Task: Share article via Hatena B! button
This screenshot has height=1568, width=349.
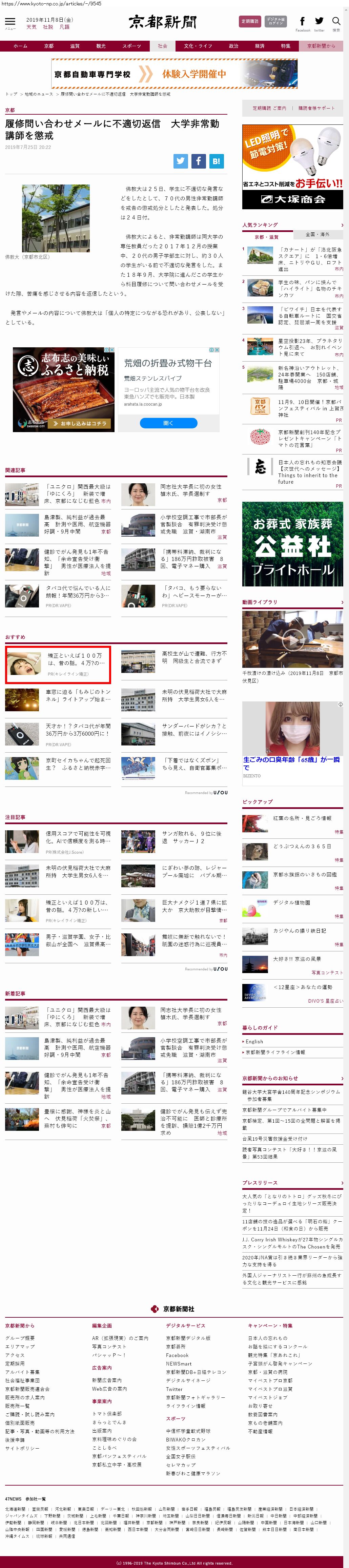Action: [217, 161]
